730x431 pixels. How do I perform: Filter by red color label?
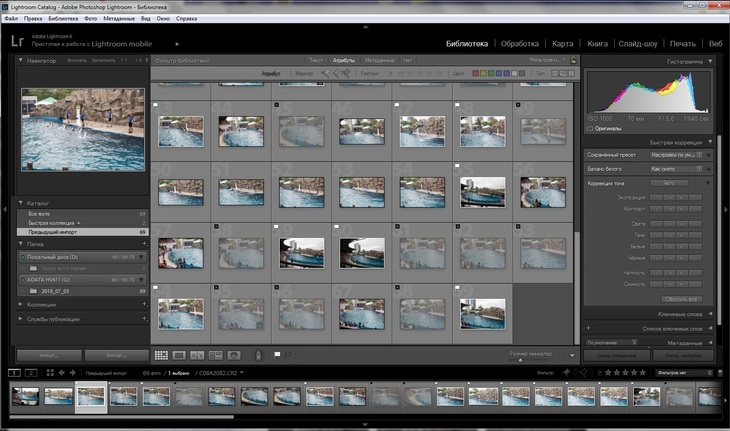click(x=476, y=73)
